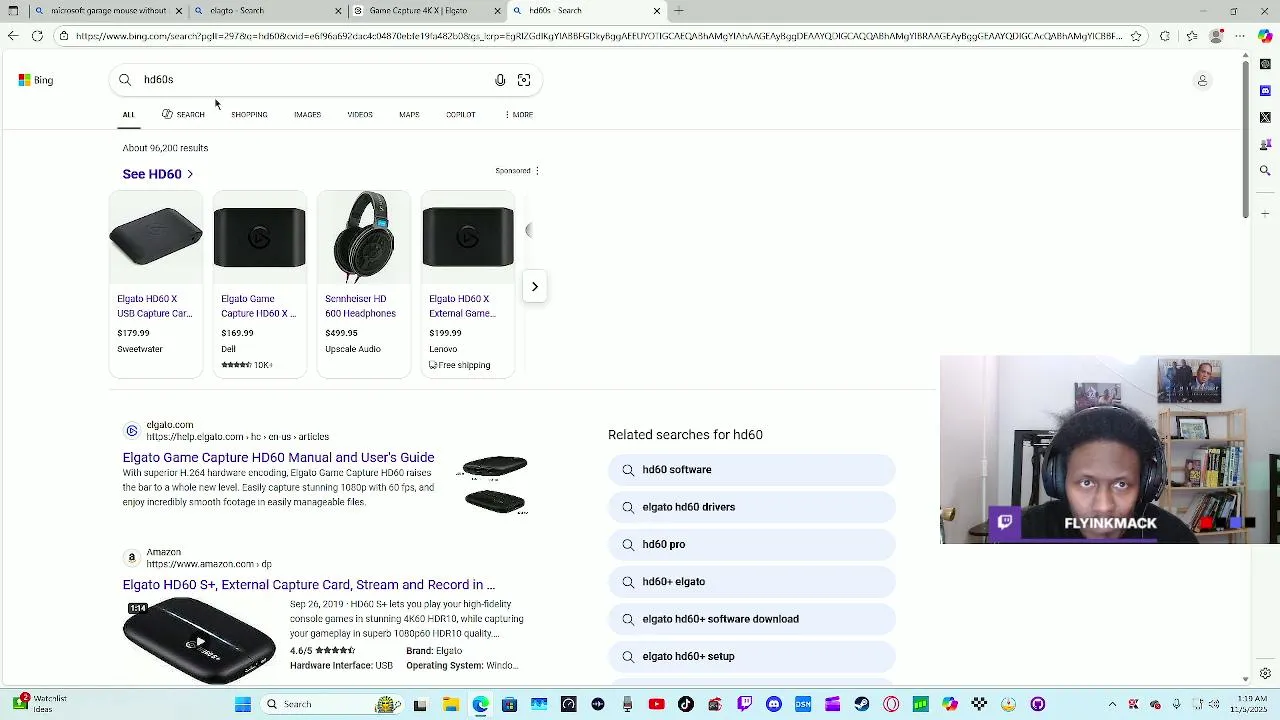Open Watchlist Ideas widget on taskbar
Screen dimensions: 1280x720
[x=39, y=704]
